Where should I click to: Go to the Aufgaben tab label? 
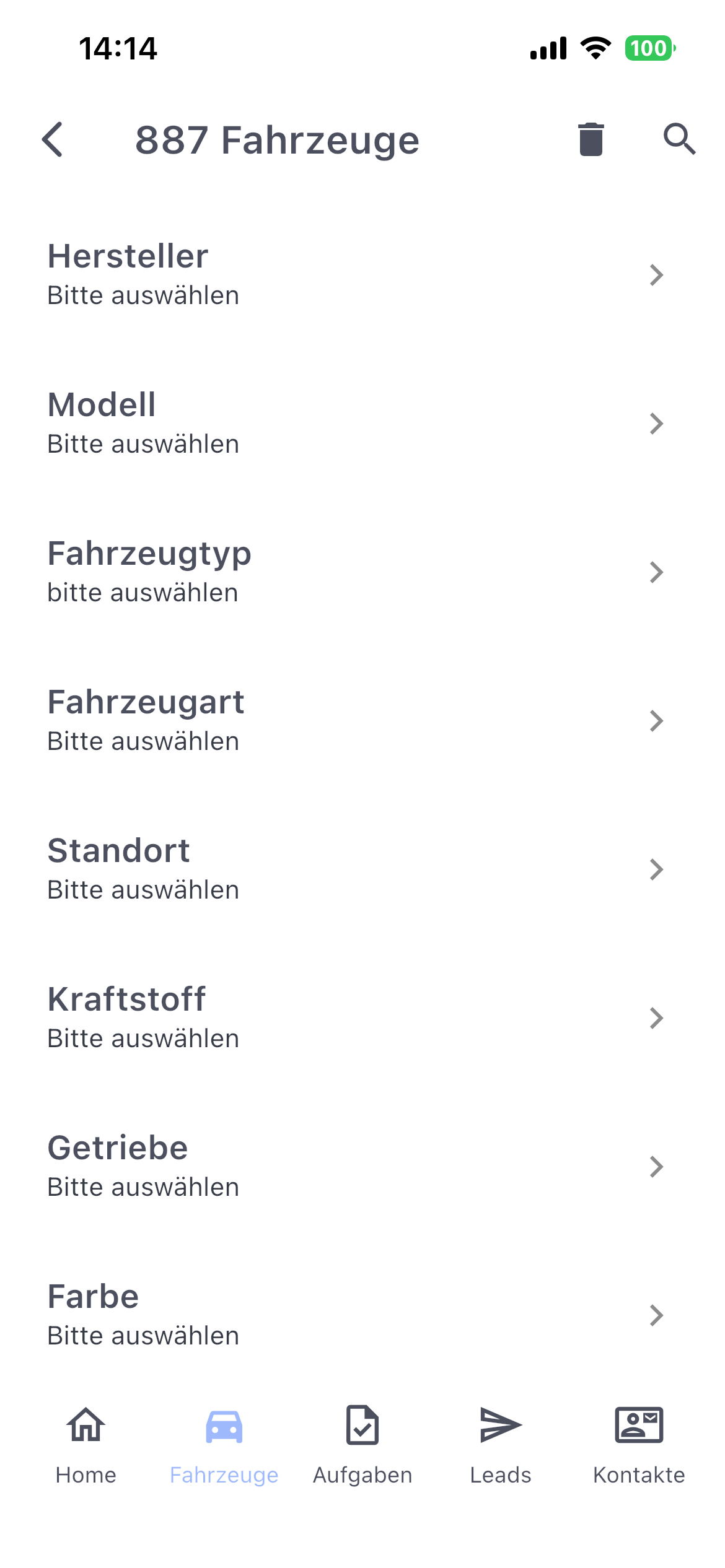(362, 1475)
